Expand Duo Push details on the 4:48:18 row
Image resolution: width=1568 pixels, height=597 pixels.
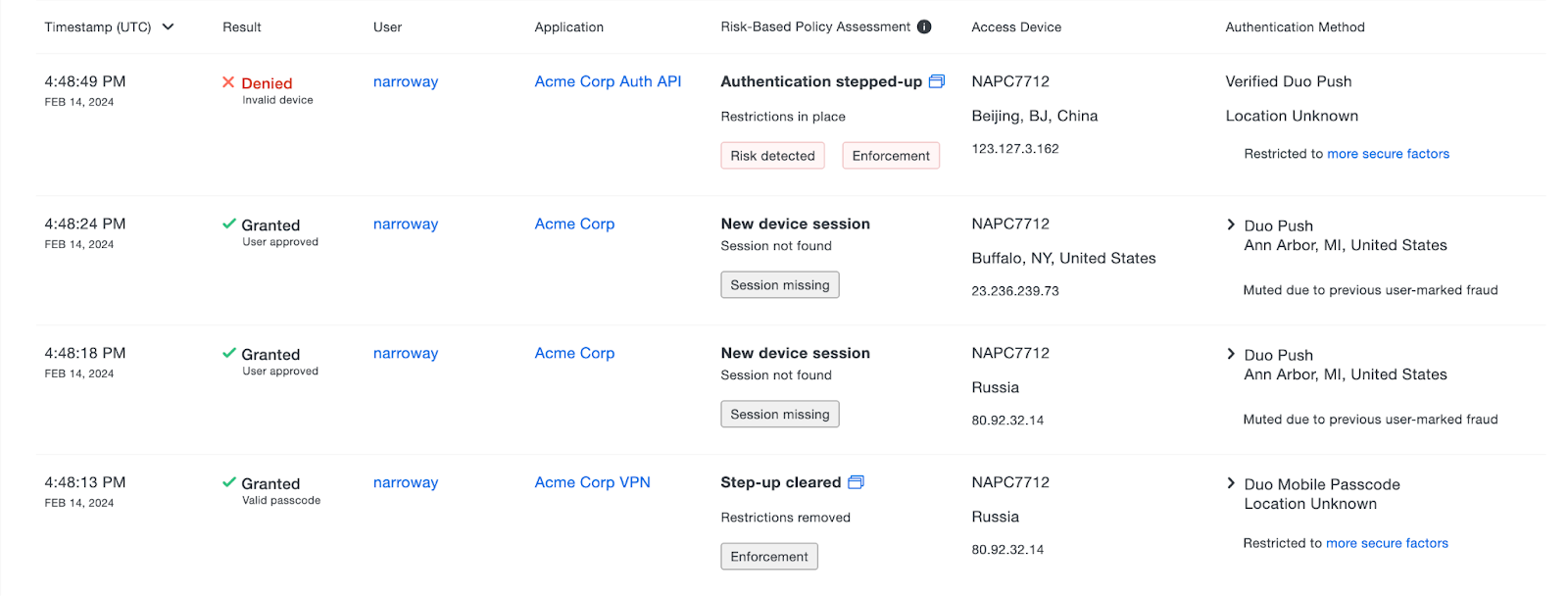1231,354
